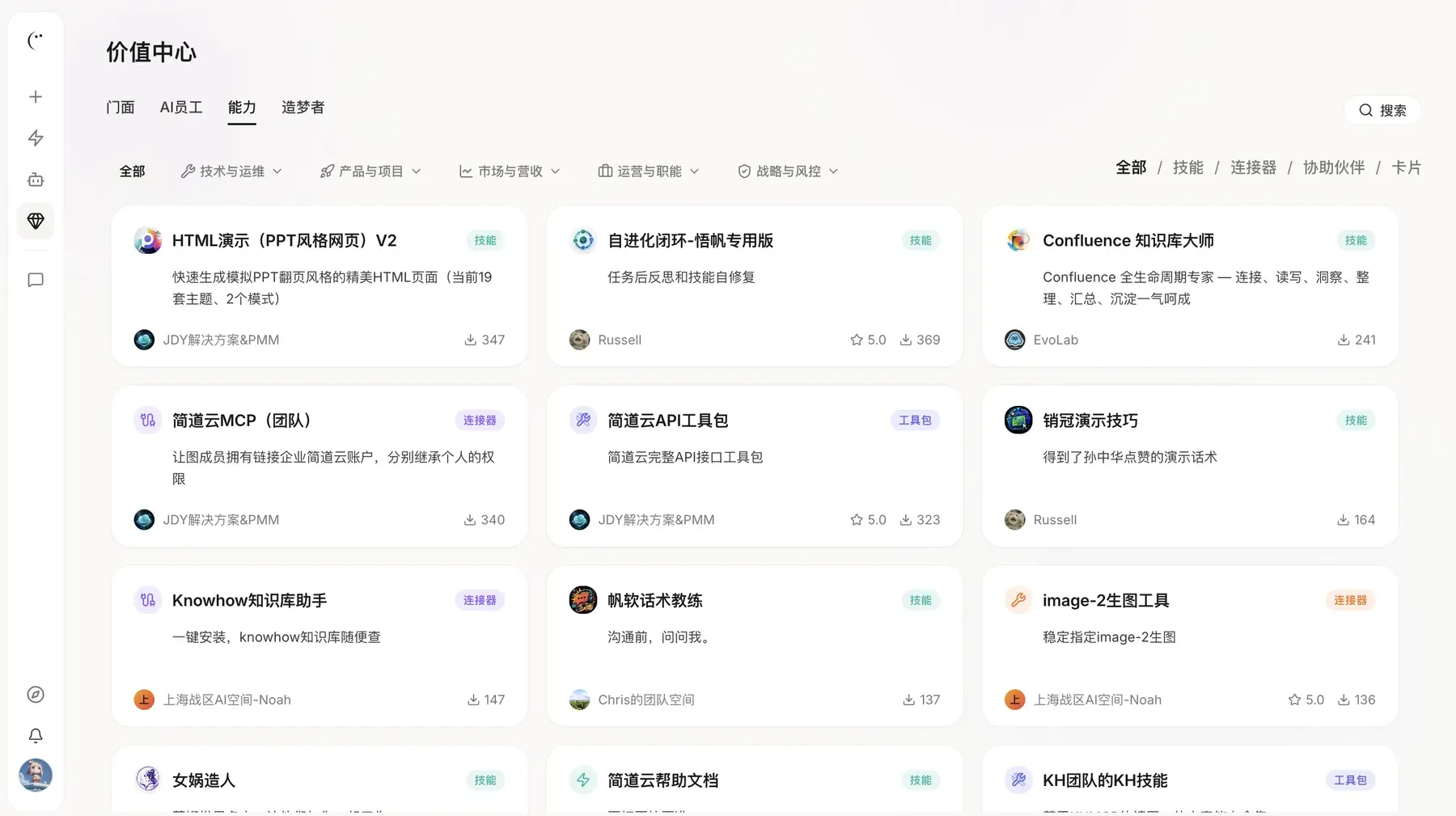Image resolution: width=1456 pixels, height=816 pixels.
Task: Open the Confluence 知识库大师 title
Action: tap(1128, 240)
